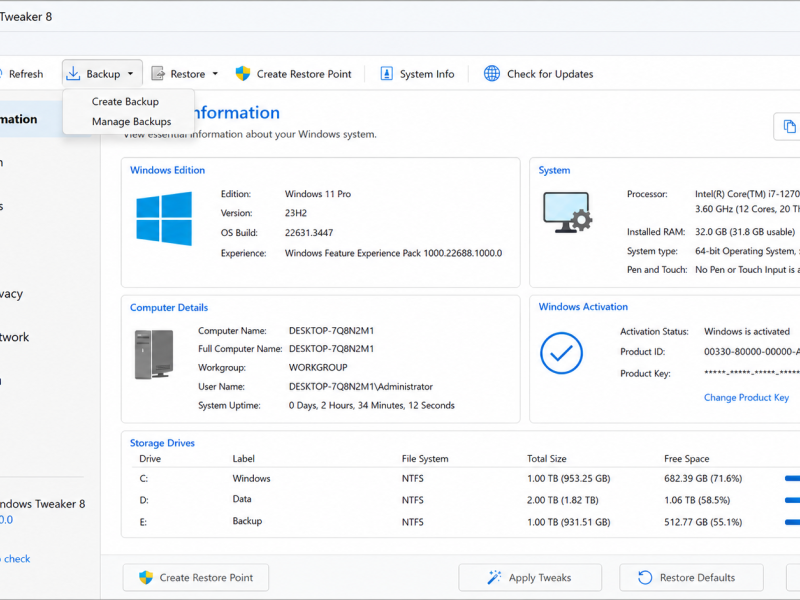
Task: Click Refresh in the toolbar
Action: click(26, 74)
